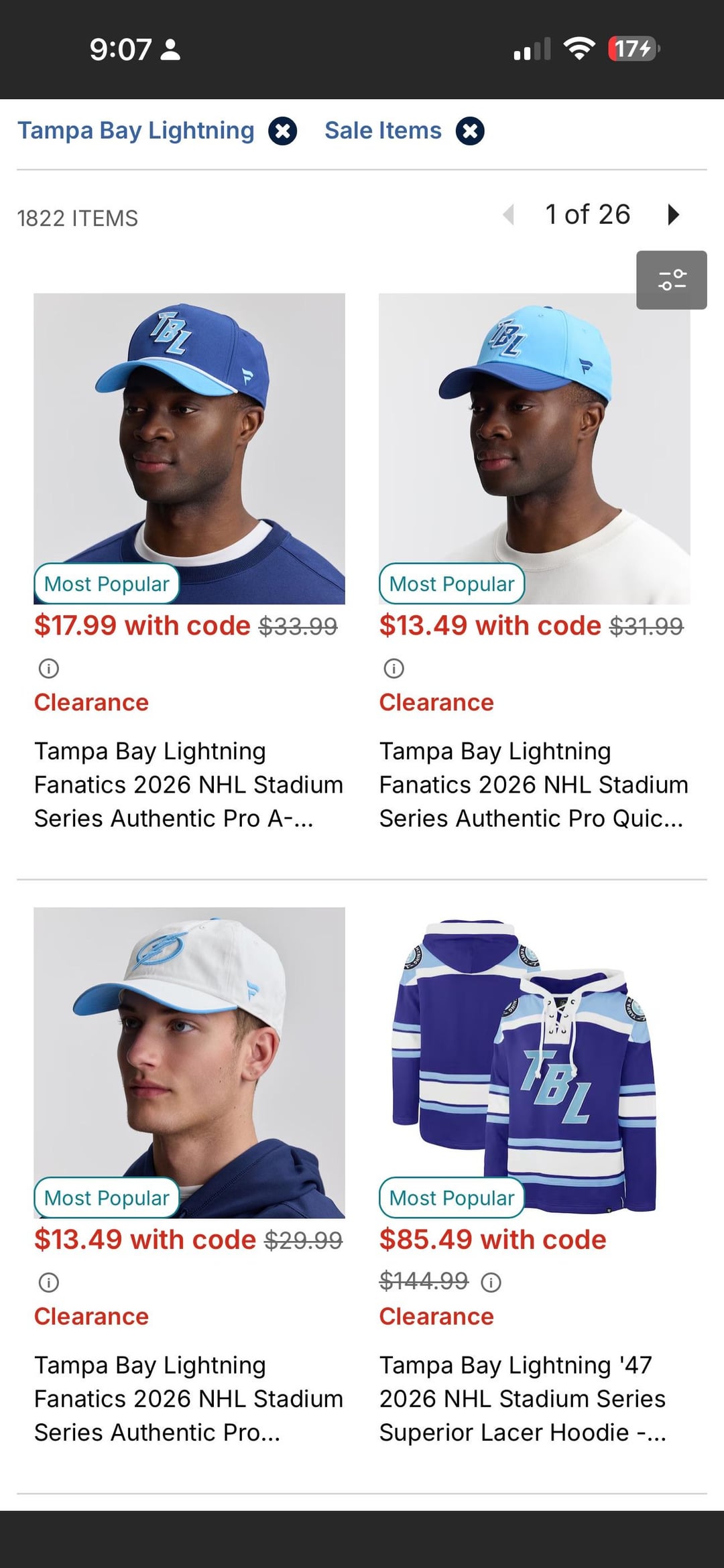
Task: Open the Superior Lacer Hoodie image
Action: [534, 1062]
